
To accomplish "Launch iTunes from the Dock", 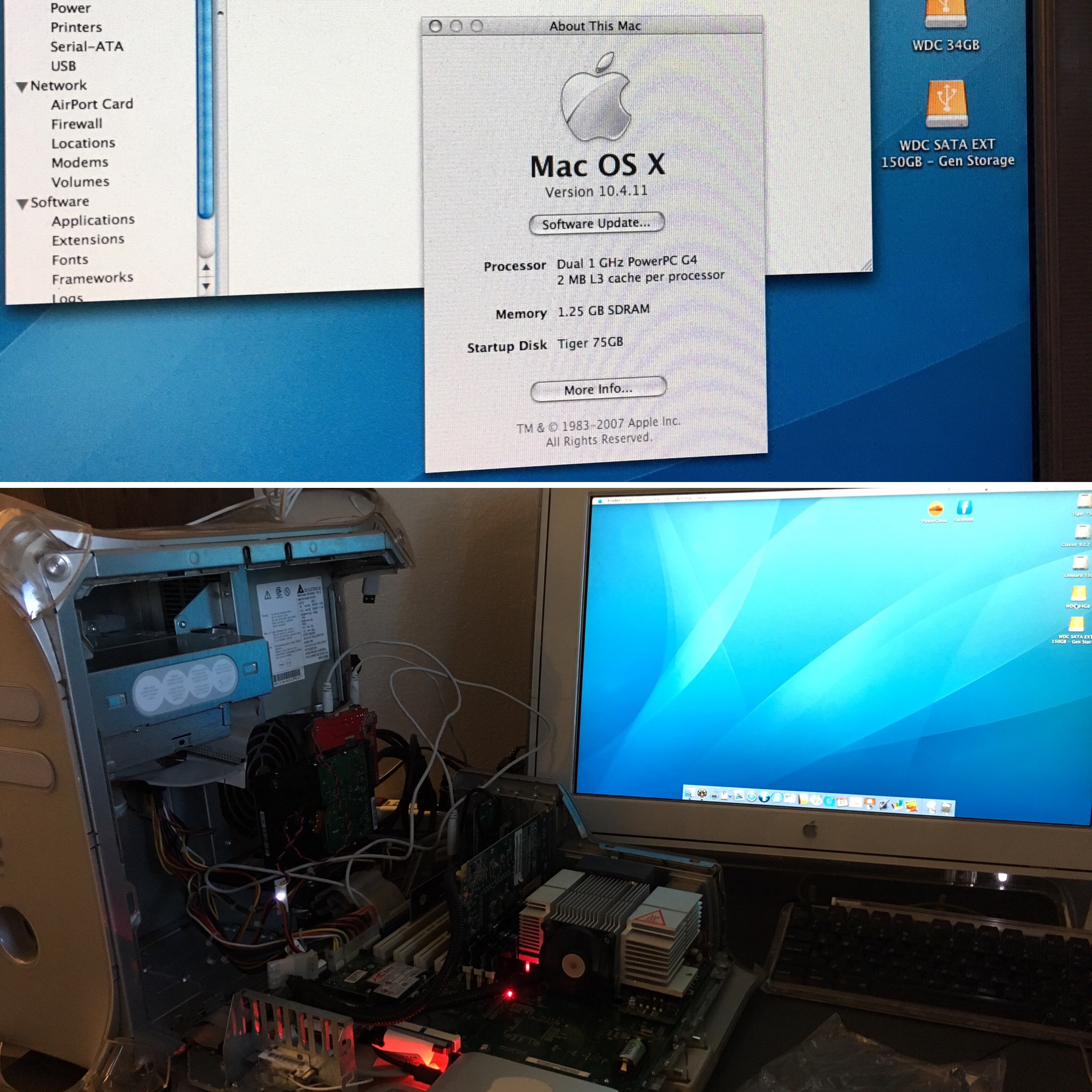I will tap(815, 800).
